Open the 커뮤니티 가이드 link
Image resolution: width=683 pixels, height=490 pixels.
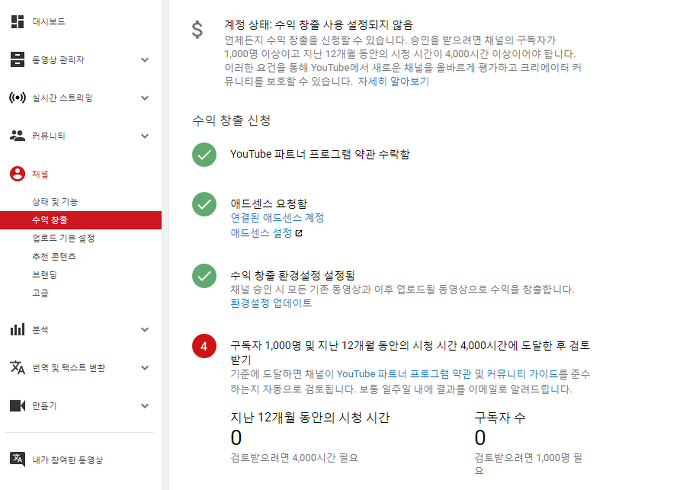tap(522, 374)
